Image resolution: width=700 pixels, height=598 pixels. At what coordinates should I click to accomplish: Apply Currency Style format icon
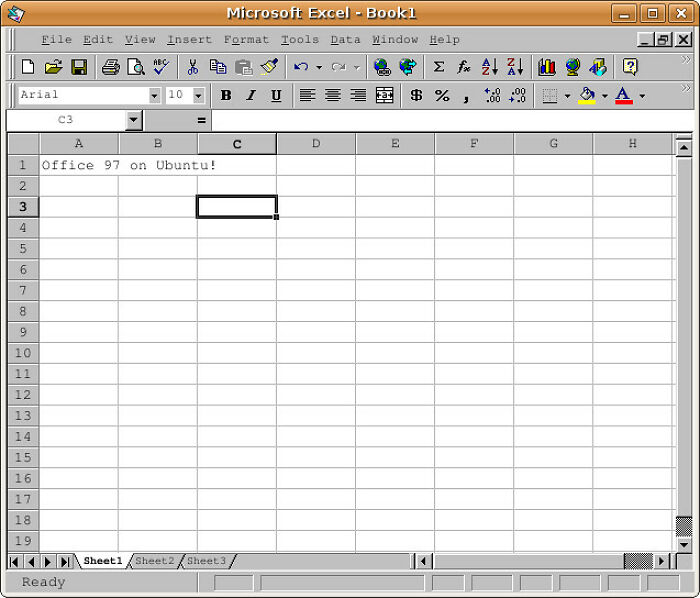point(416,96)
